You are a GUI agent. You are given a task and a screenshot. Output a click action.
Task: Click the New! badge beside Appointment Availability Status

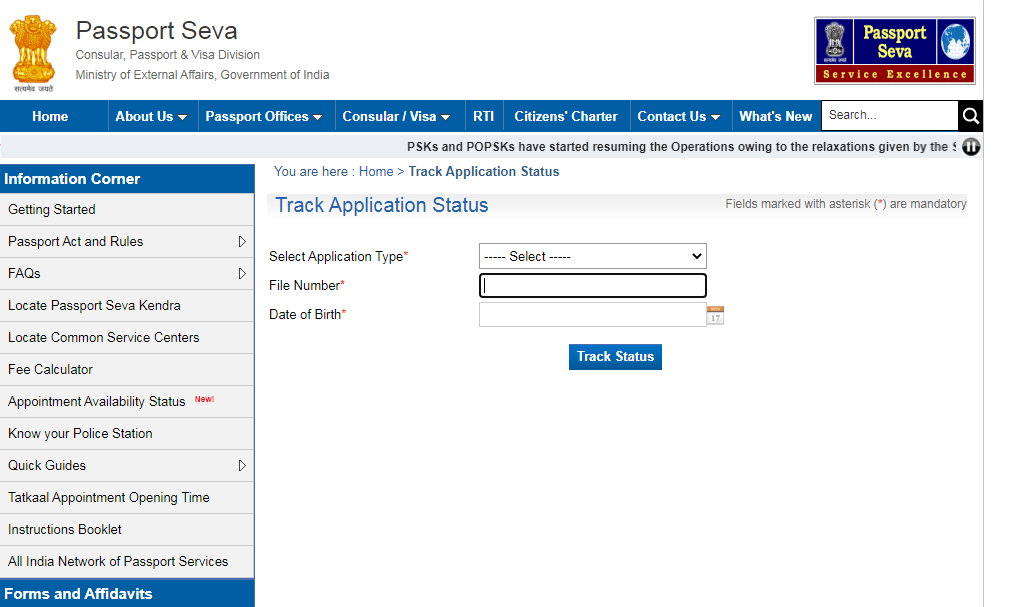click(x=203, y=398)
